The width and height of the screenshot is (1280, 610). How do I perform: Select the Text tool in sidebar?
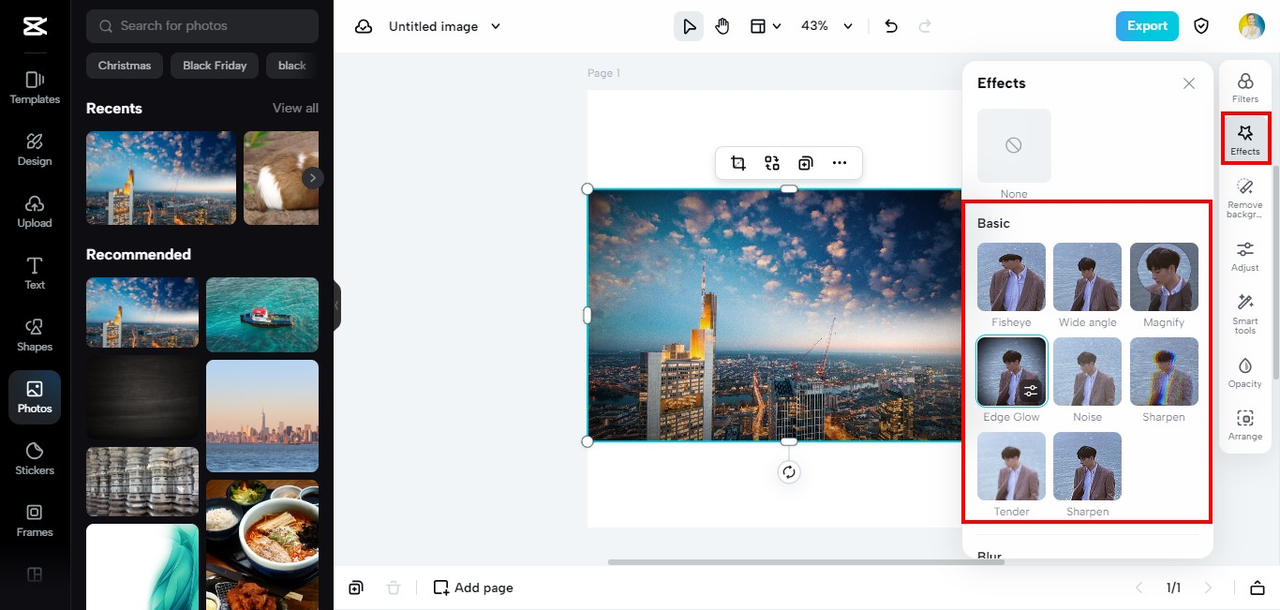35,273
